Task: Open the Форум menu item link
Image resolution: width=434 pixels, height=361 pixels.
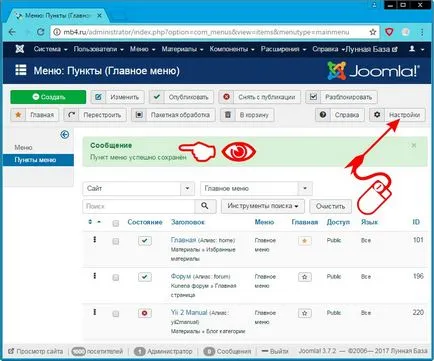Action: click(181, 276)
